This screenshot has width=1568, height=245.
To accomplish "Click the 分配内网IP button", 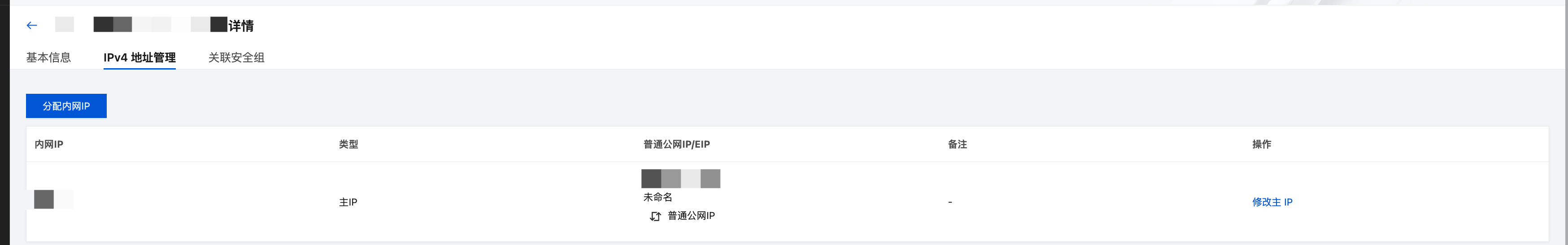I will (66, 106).
